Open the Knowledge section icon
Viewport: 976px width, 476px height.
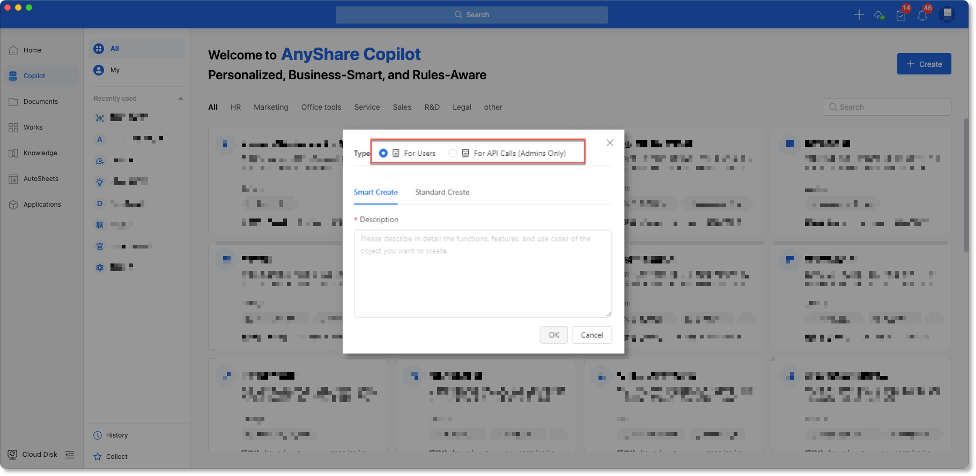[x=13, y=153]
